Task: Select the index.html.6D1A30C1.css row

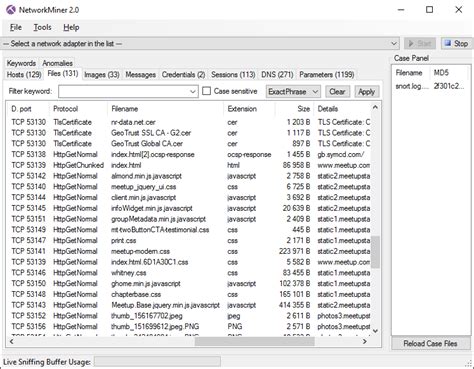Action: pos(189,262)
